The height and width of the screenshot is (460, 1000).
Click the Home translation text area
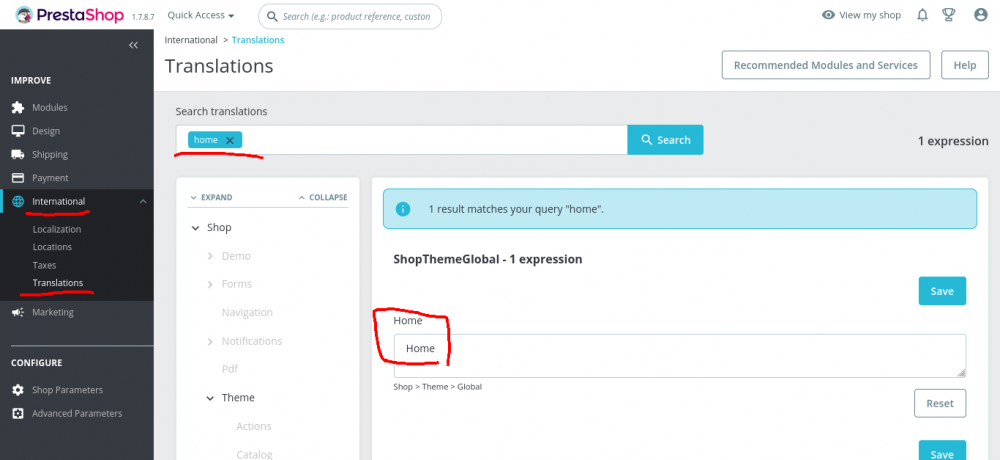tap(680, 355)
